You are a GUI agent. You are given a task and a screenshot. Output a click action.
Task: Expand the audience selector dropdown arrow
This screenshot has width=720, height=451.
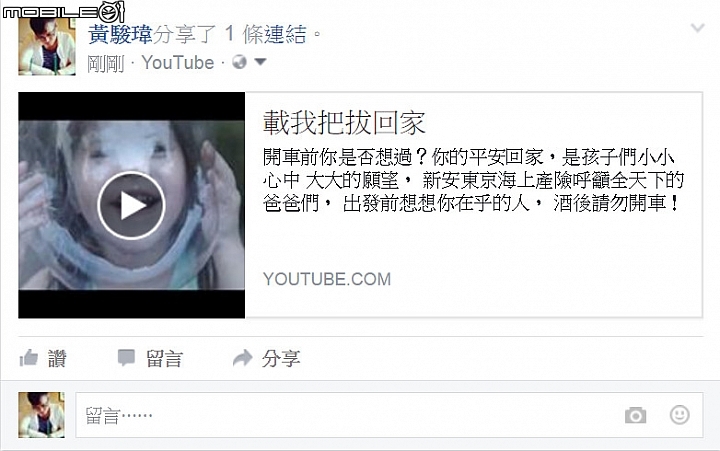(260, 62)
